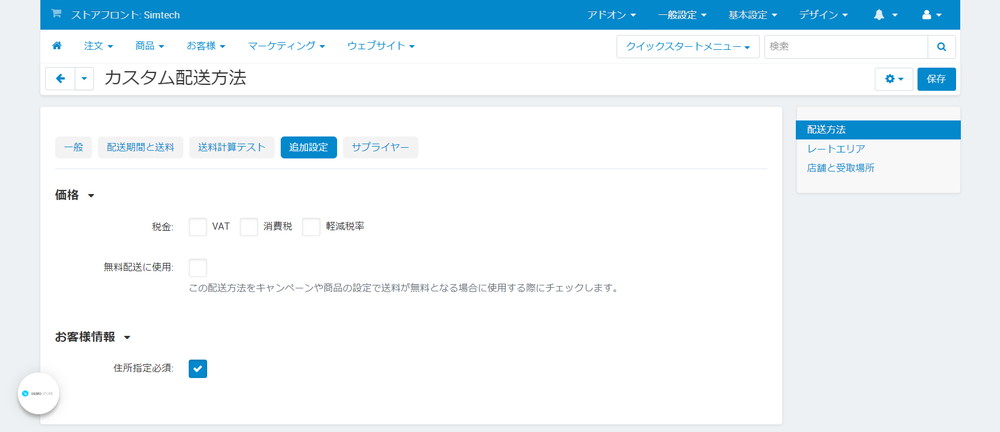Select the 追加設定 tab
Screen dimensions: 1000x432
pyautogui.click(x=309, y=147)
